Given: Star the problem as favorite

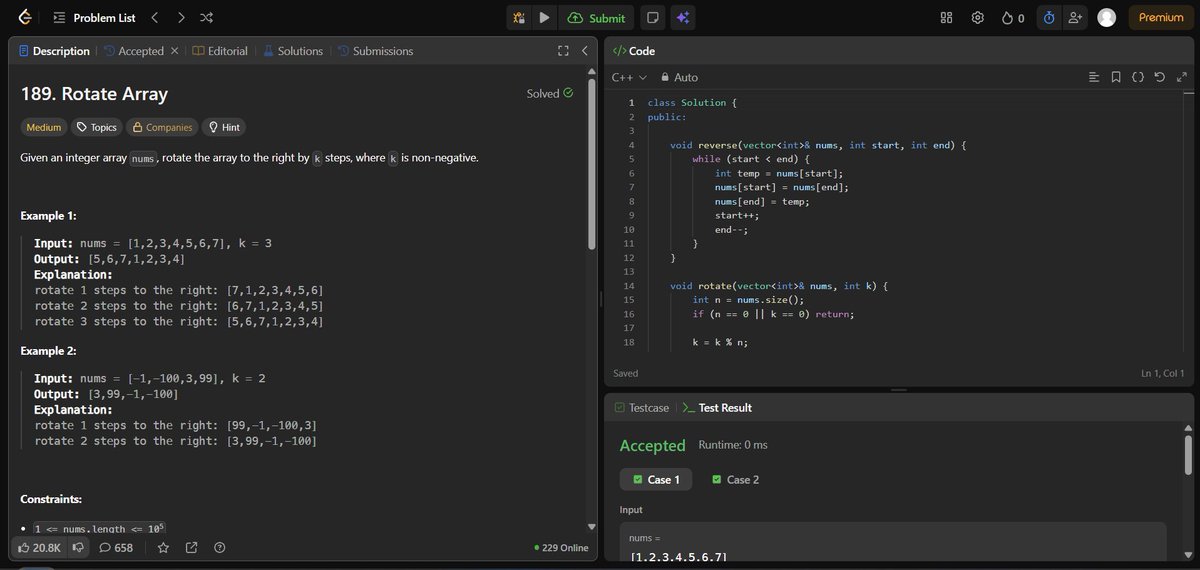Looking at the screenshot, I should click(163, 548).
